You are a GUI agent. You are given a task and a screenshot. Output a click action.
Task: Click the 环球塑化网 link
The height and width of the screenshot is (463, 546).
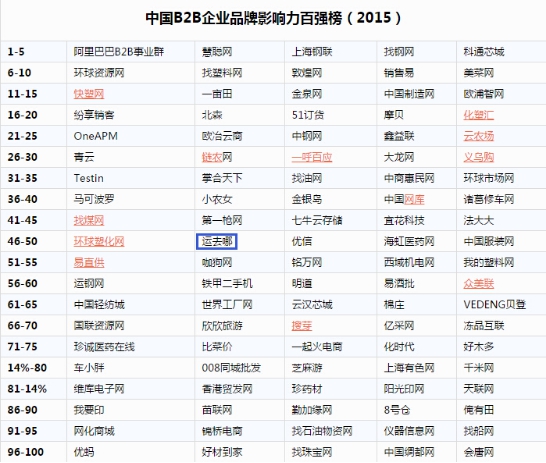coord(99,242)
